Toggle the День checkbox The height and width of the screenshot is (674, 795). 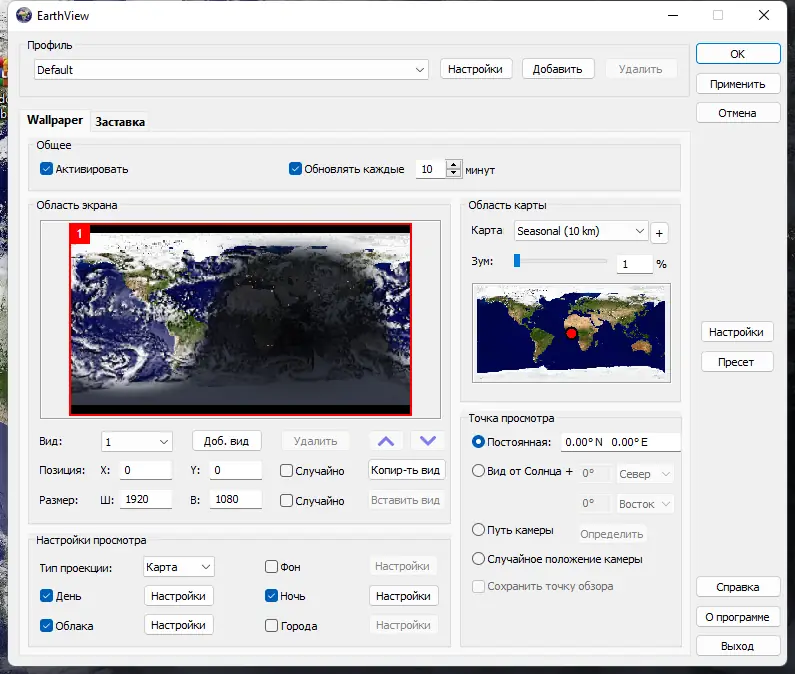click(x=46, y=596)
